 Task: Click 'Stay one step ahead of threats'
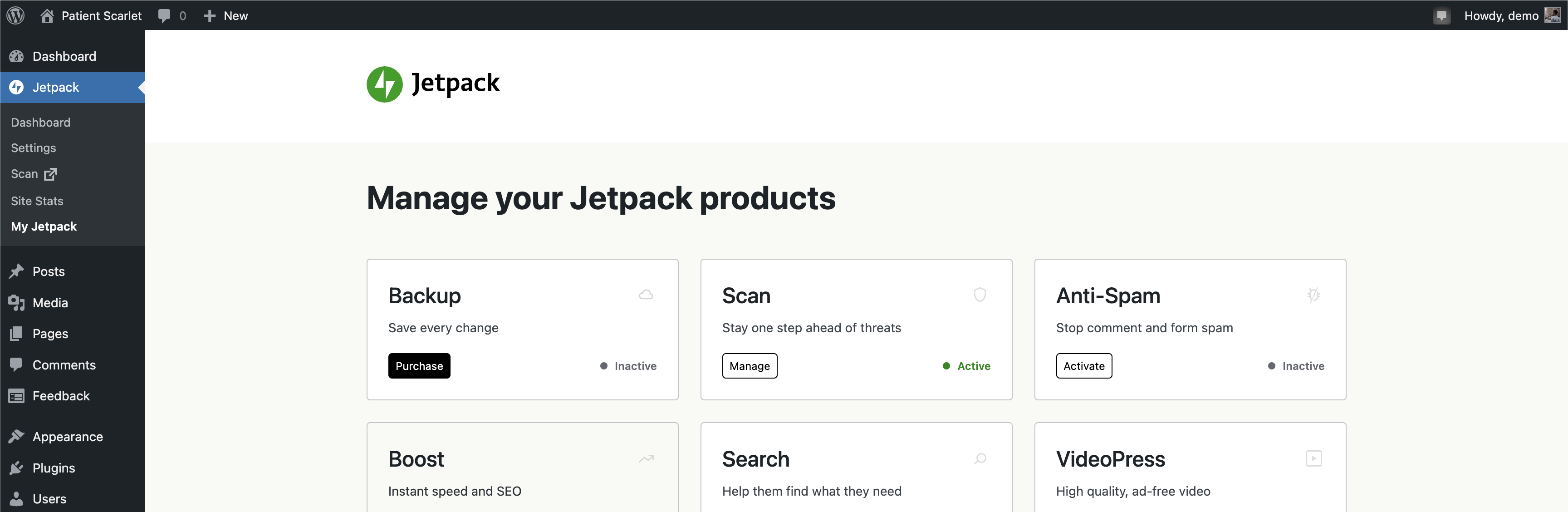coord(811,328)
